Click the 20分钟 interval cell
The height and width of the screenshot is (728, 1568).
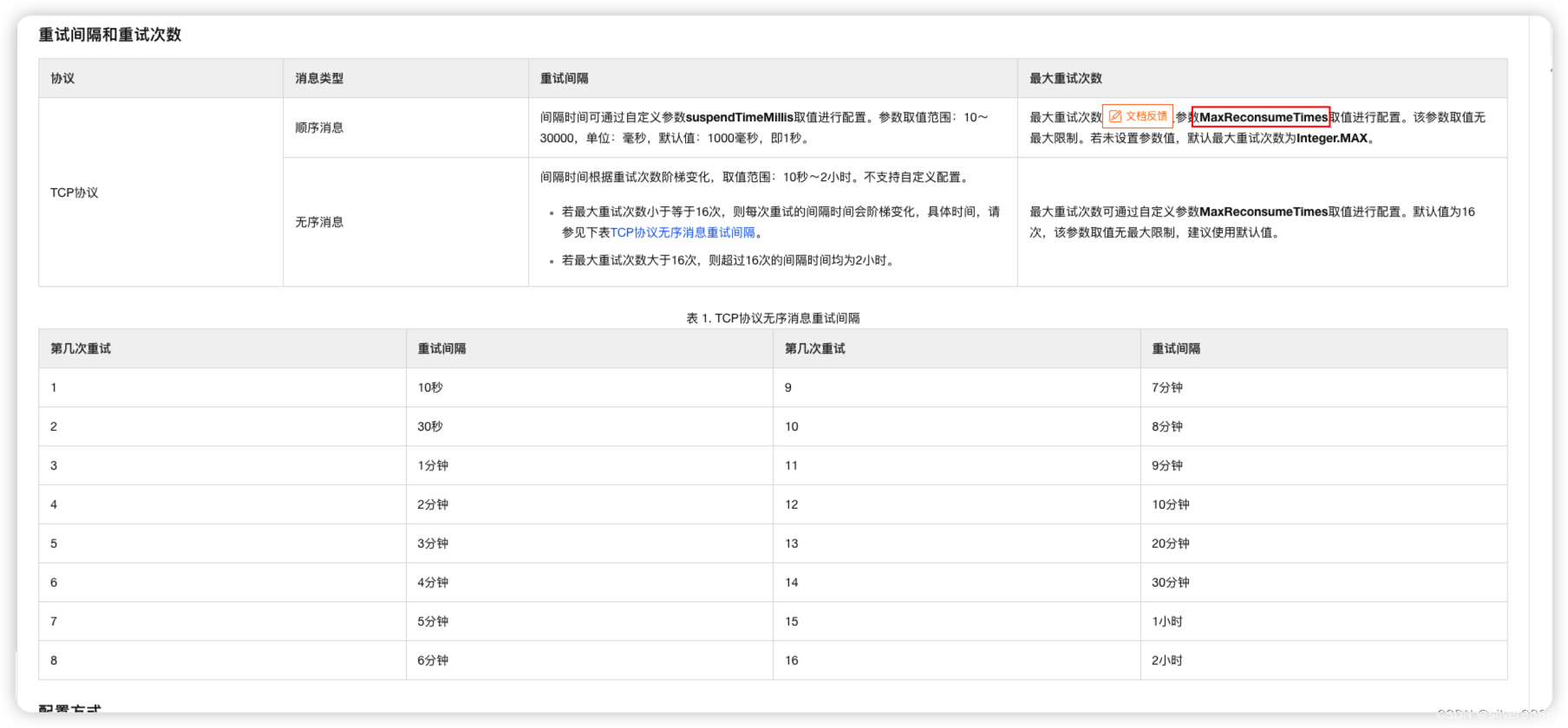[1323, 543]
